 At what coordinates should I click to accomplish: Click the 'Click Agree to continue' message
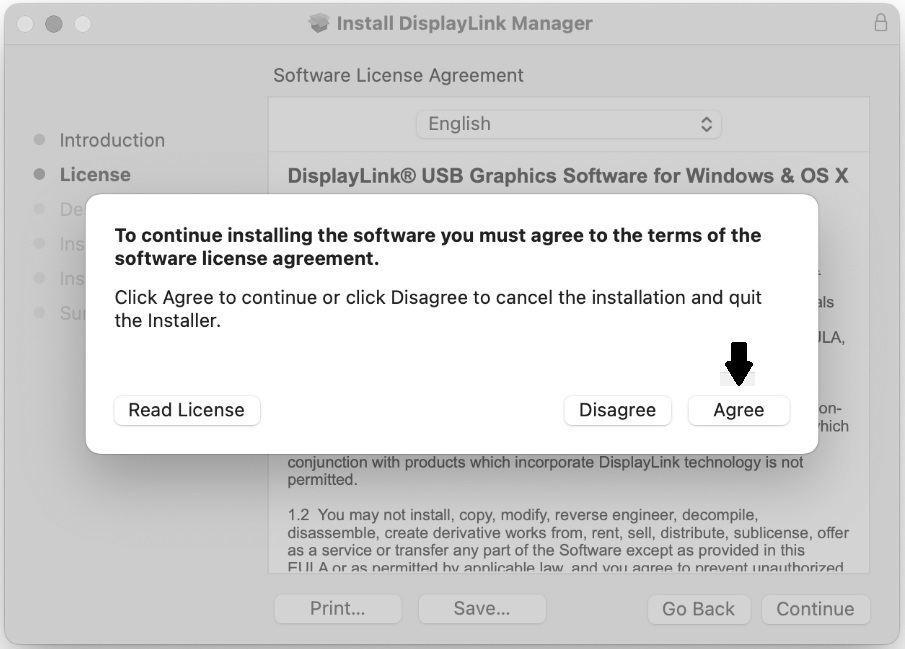(x=437, y=309)
